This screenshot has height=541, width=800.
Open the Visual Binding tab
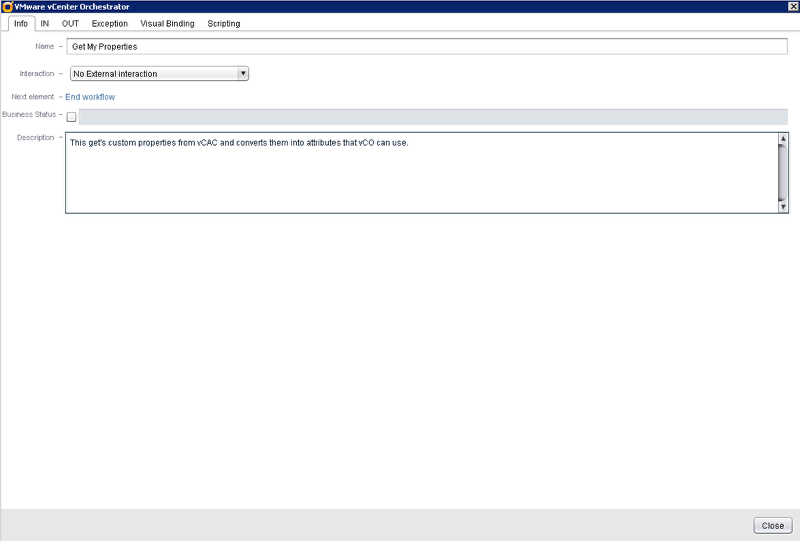tap(167, 23)
